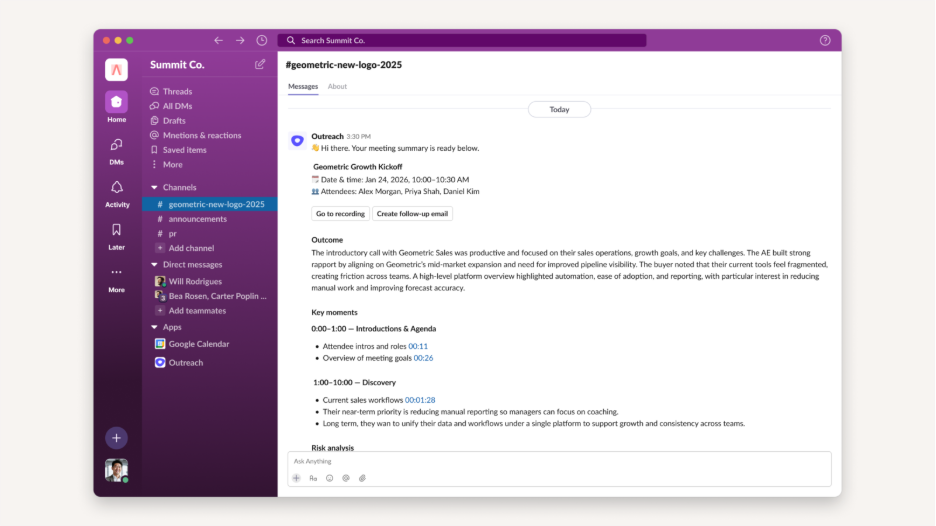936x526 pixels.
Task: Open the announcements channel
Action: pos(192,219)
